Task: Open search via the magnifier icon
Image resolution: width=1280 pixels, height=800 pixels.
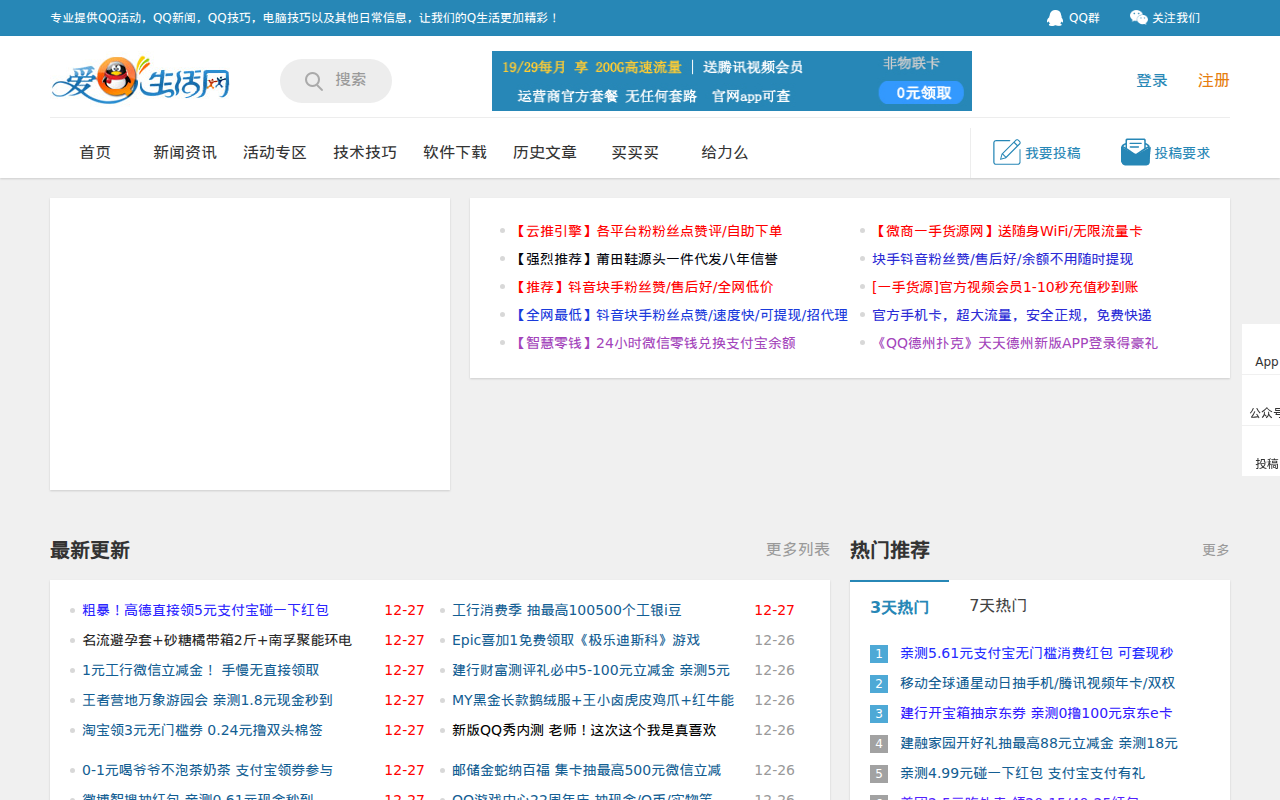Action: [313, 80]
